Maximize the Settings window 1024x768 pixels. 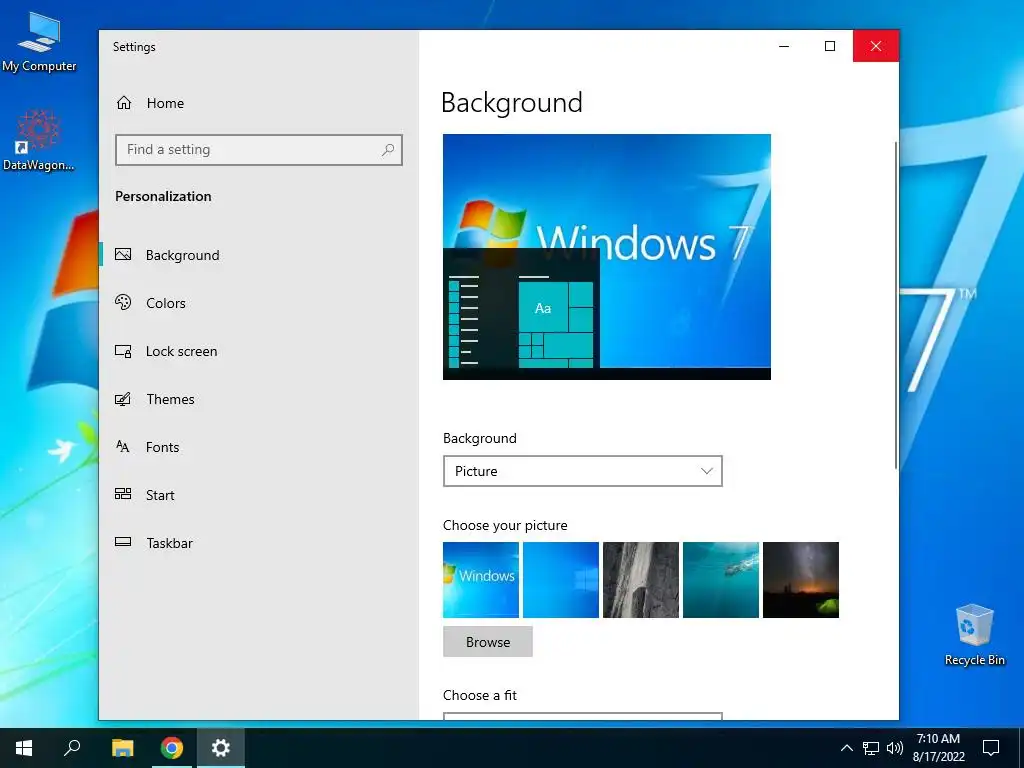[x=830, y=46]
